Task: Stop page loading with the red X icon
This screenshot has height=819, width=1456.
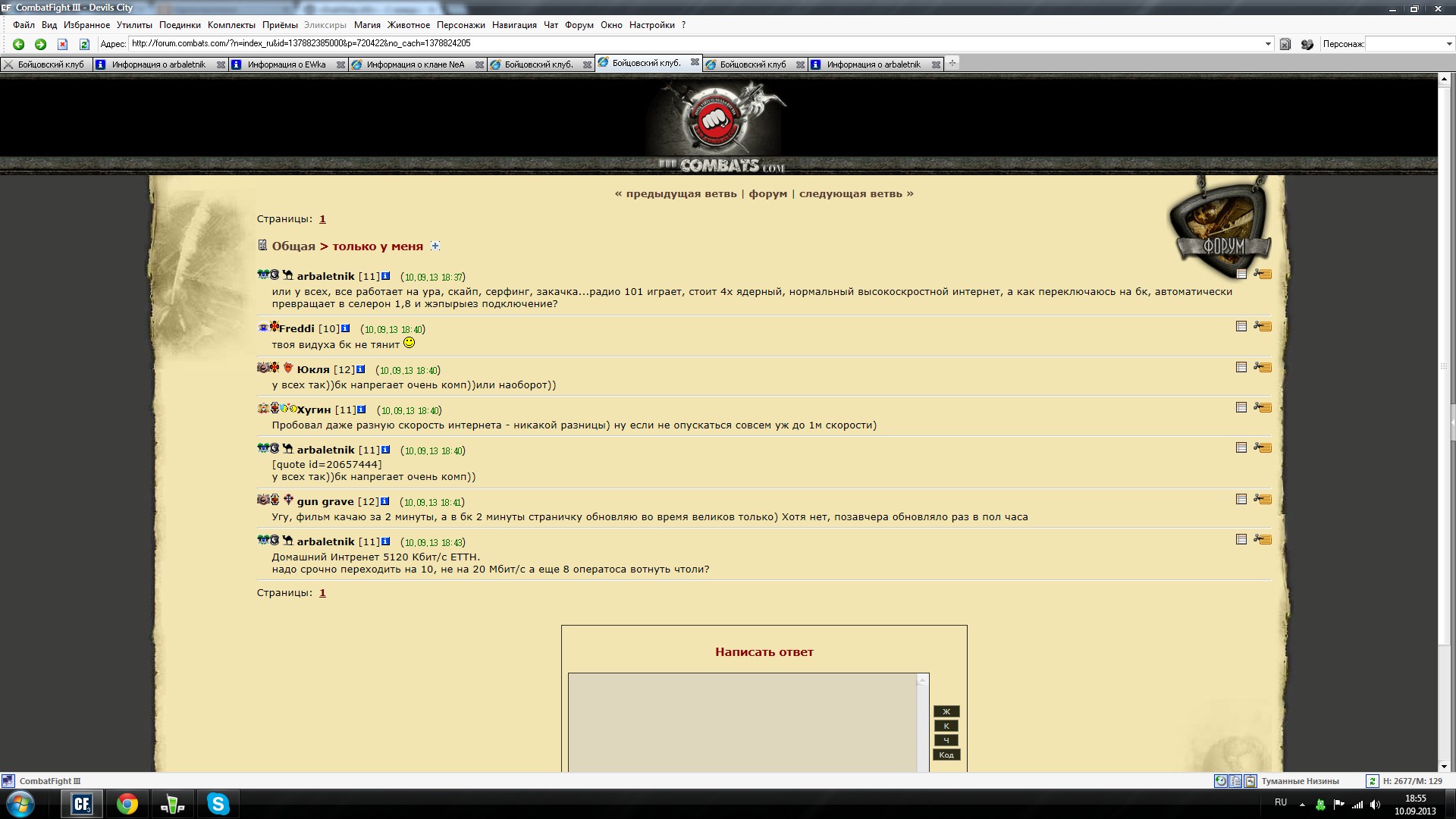Action: [63, 44]
